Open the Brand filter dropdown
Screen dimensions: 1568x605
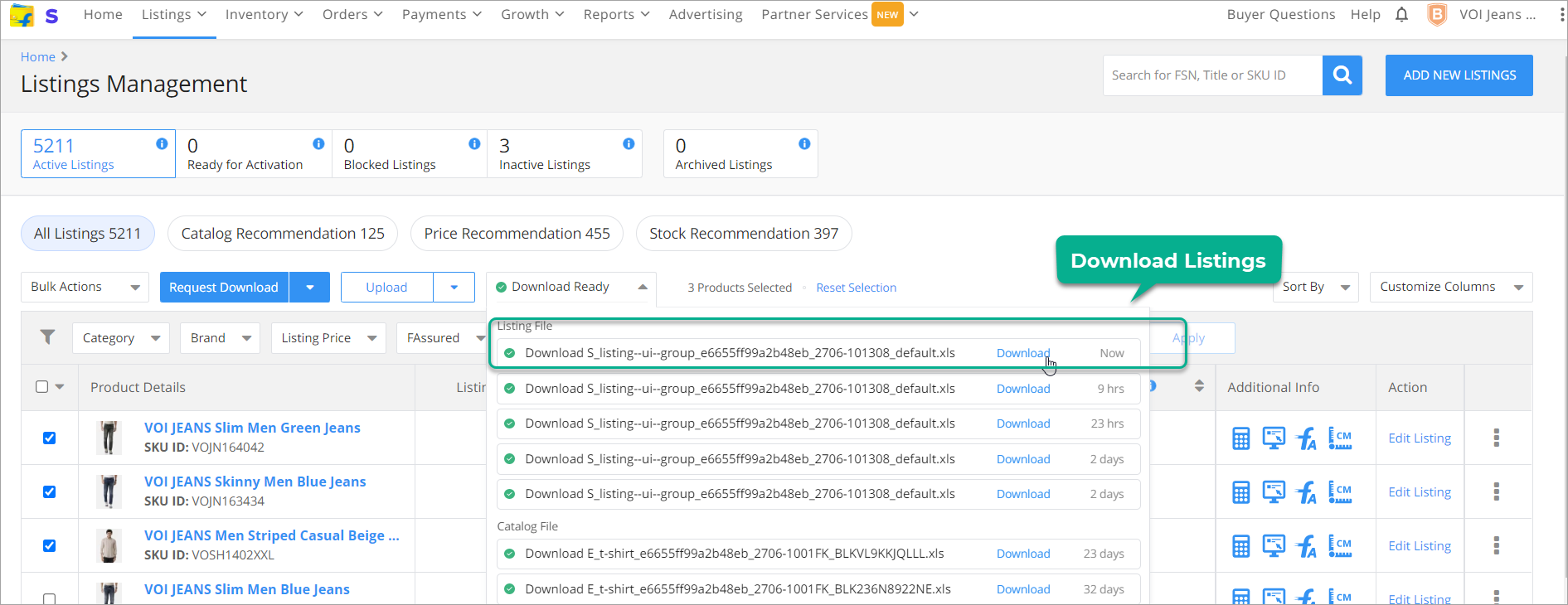[x=220, y=338]
